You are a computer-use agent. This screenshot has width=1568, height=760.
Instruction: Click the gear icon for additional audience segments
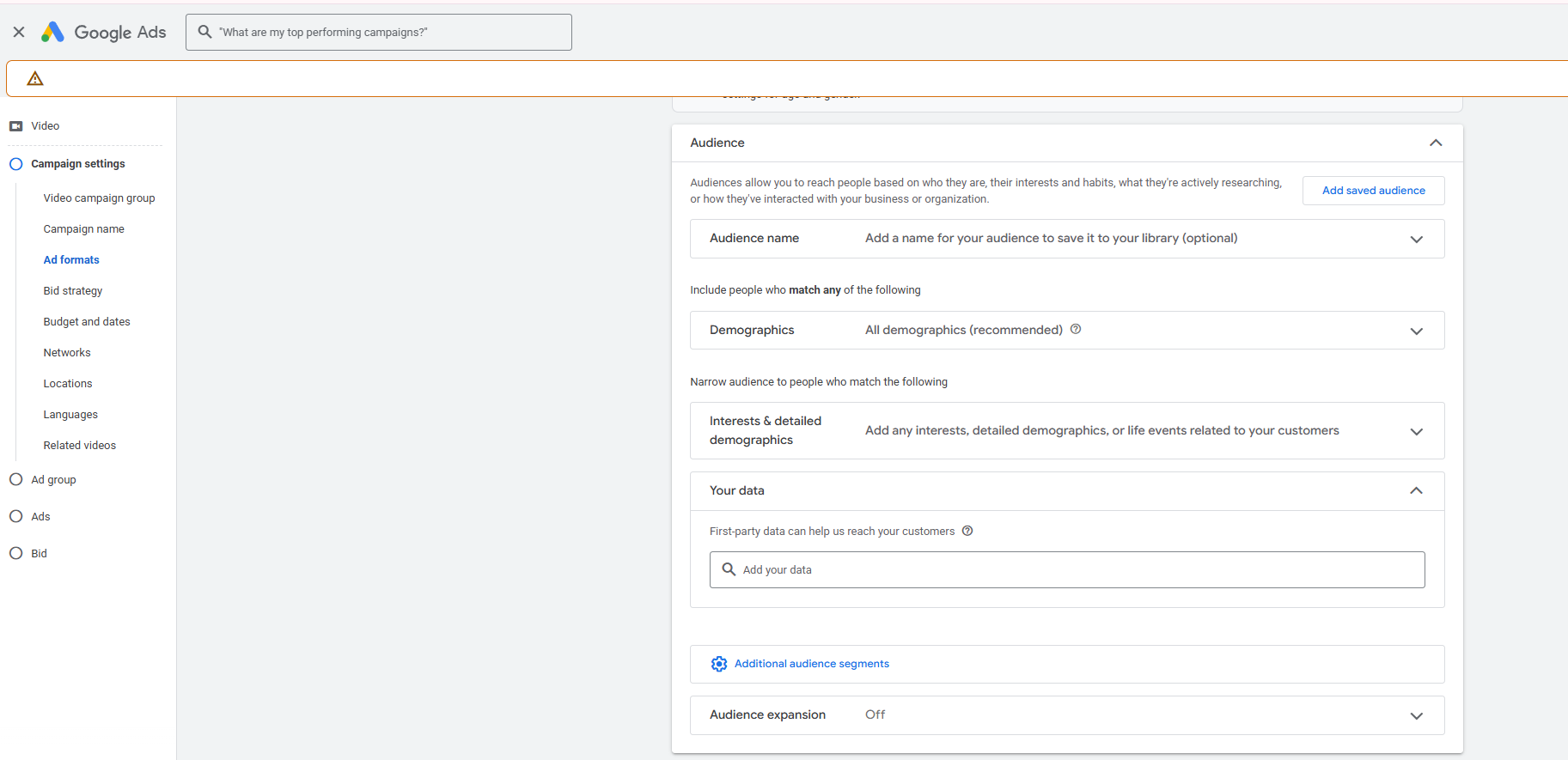click(x=719, y=664)
